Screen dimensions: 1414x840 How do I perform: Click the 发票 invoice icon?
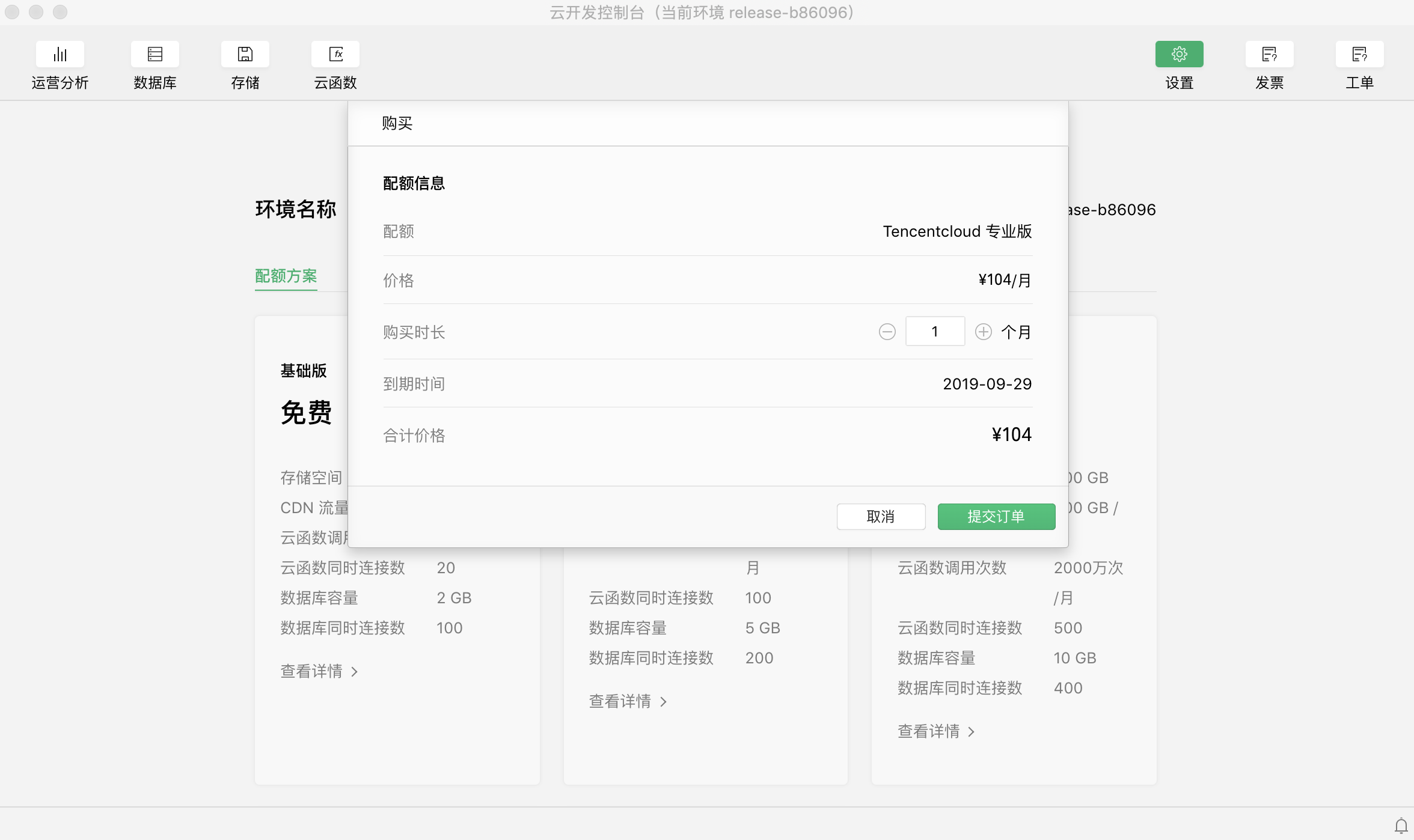click(1270, 54)
